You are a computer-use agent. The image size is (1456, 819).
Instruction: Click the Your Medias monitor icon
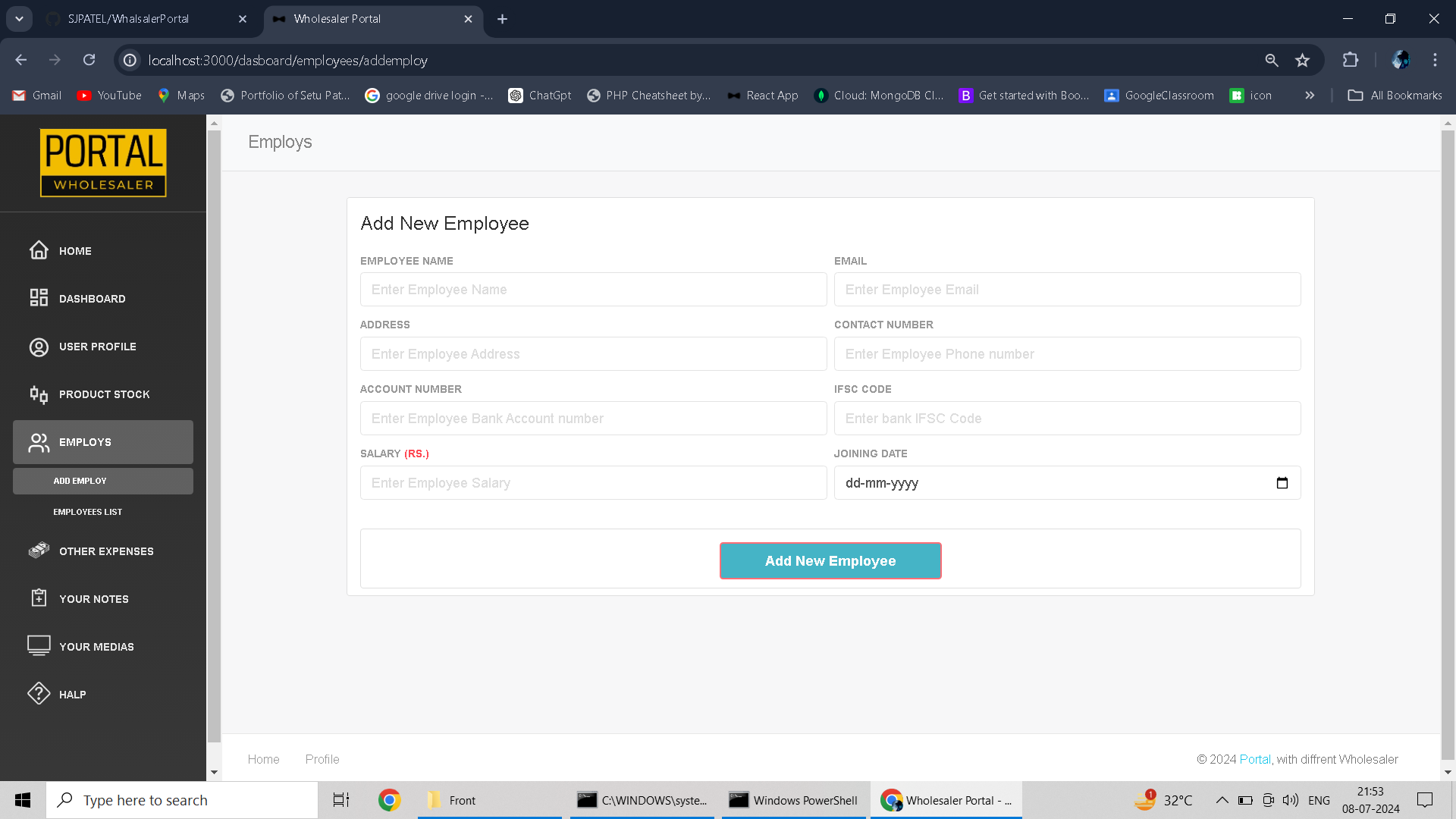(39, 646)
